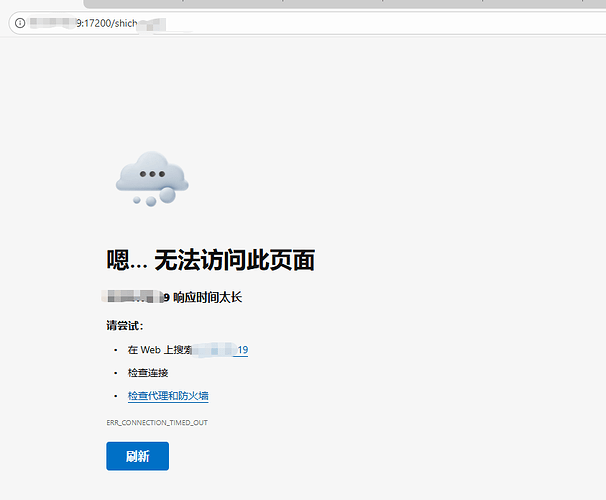
Task: Click the ERR_CONNECTION_TIMED_OUT error code
Action: click(157, 423)
